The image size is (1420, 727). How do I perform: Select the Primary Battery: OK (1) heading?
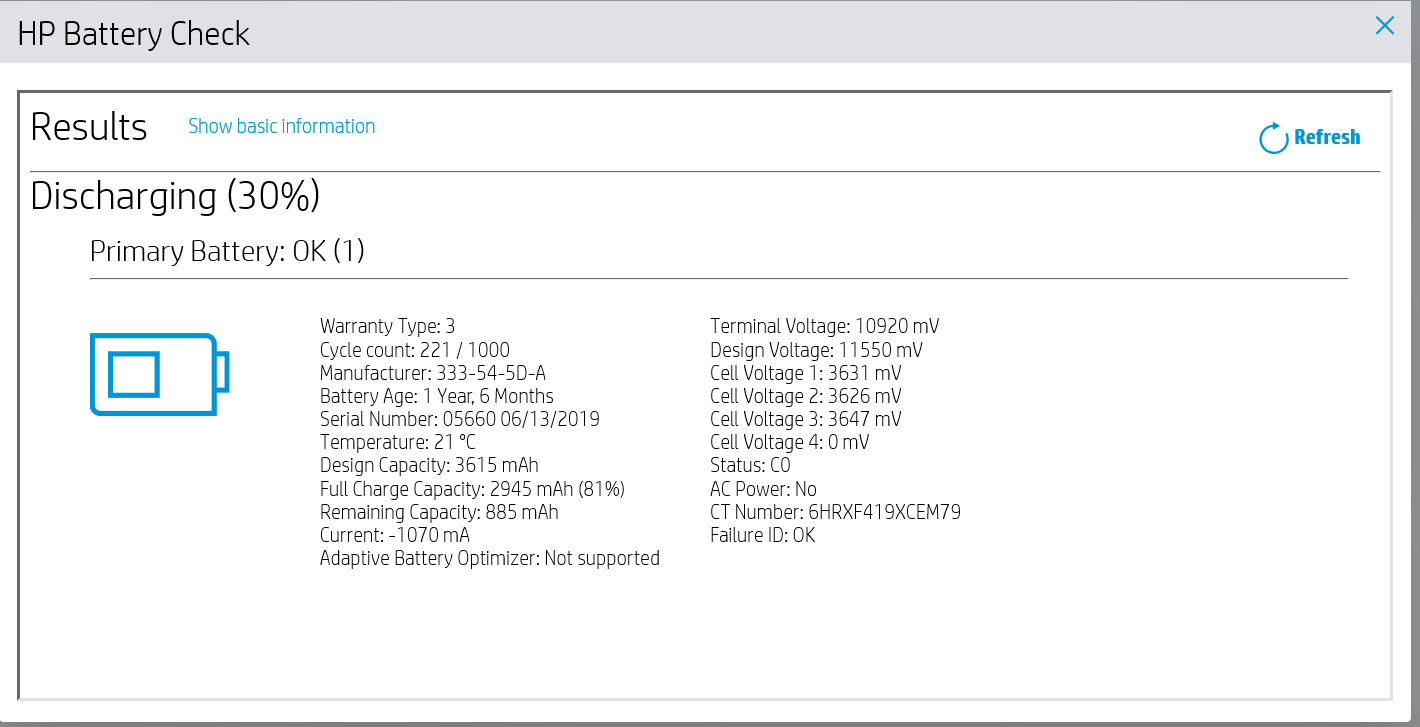(x=227, y=251)
